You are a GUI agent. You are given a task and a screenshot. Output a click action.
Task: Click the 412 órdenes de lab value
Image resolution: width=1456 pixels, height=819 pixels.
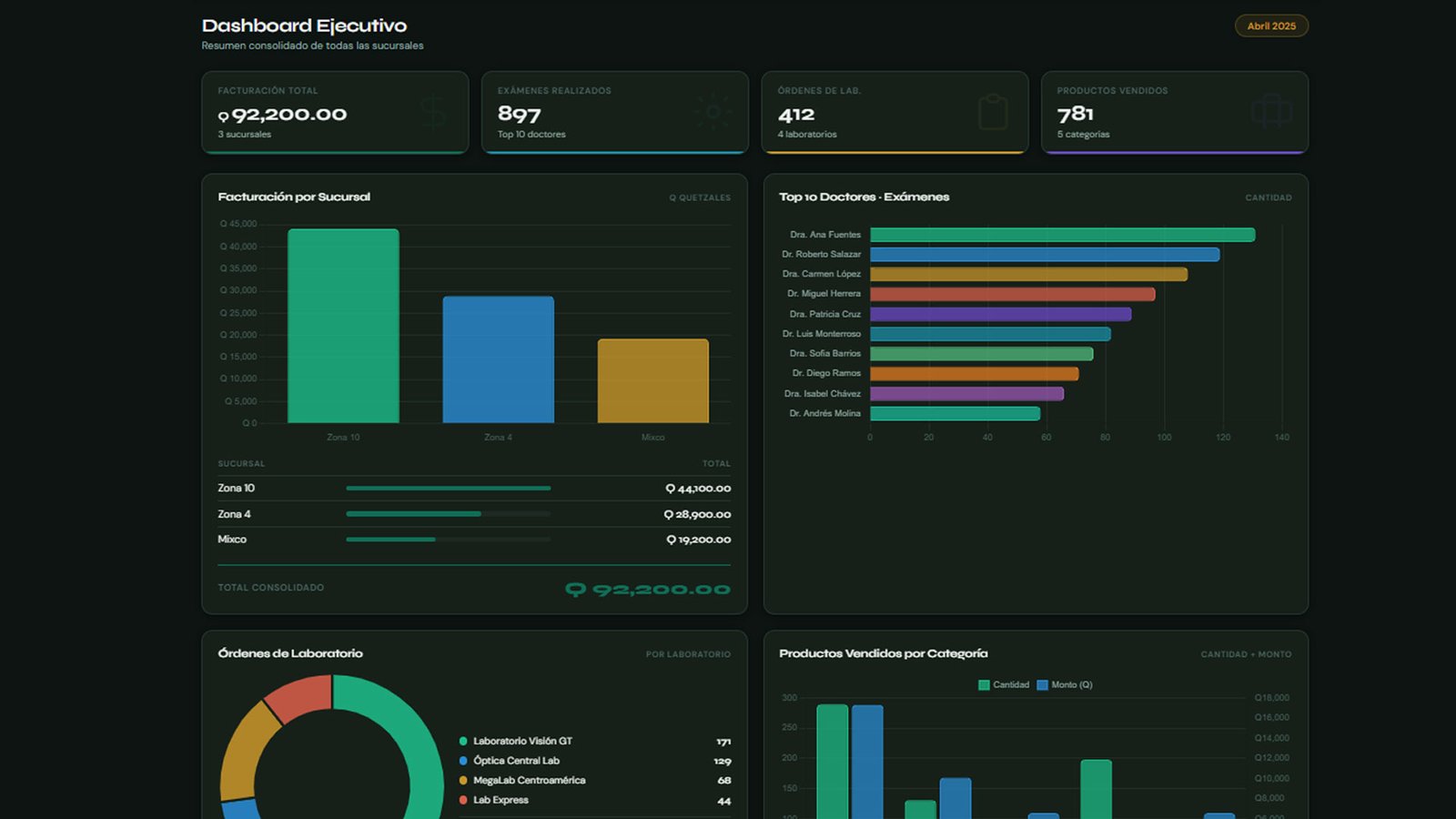coord(796,115)
